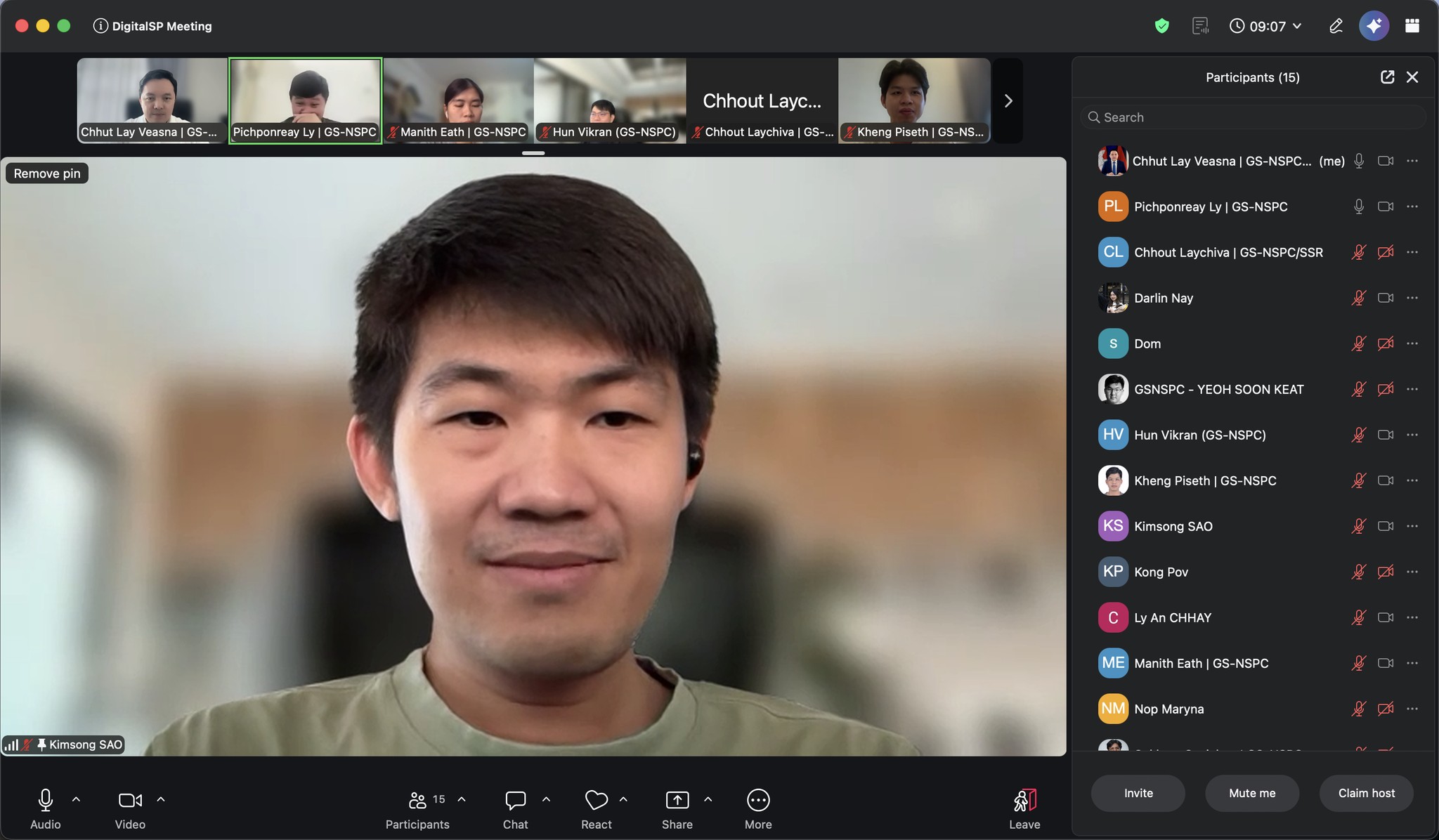Screen dimensions: 1439x840
Task: Open the Chat panel
Action: [516, 808]
